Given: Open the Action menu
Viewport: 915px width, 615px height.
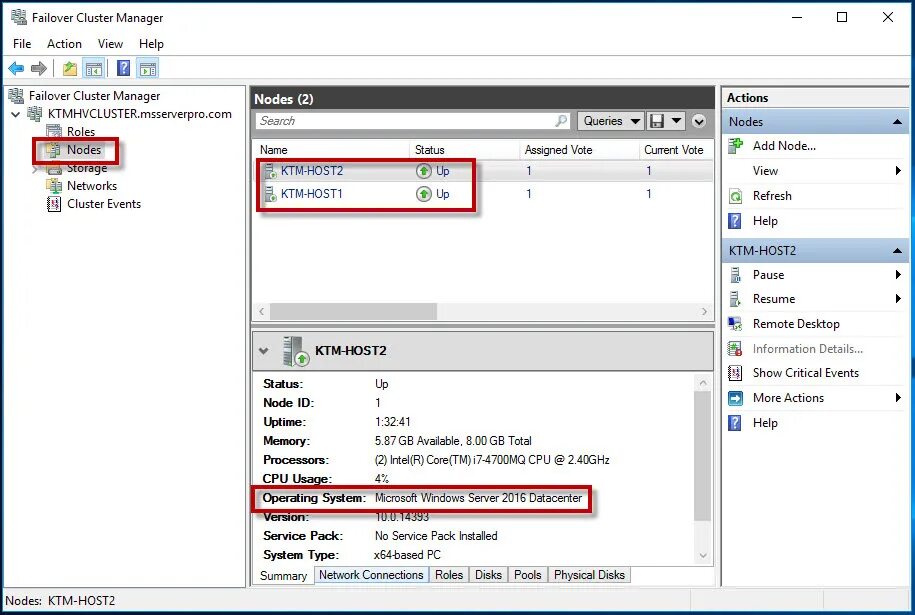Looking at the screenshot, I should tap(64, 44).
